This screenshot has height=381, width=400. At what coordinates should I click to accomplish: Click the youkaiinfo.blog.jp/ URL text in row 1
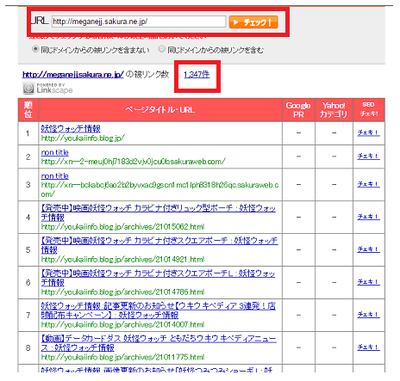83,138
